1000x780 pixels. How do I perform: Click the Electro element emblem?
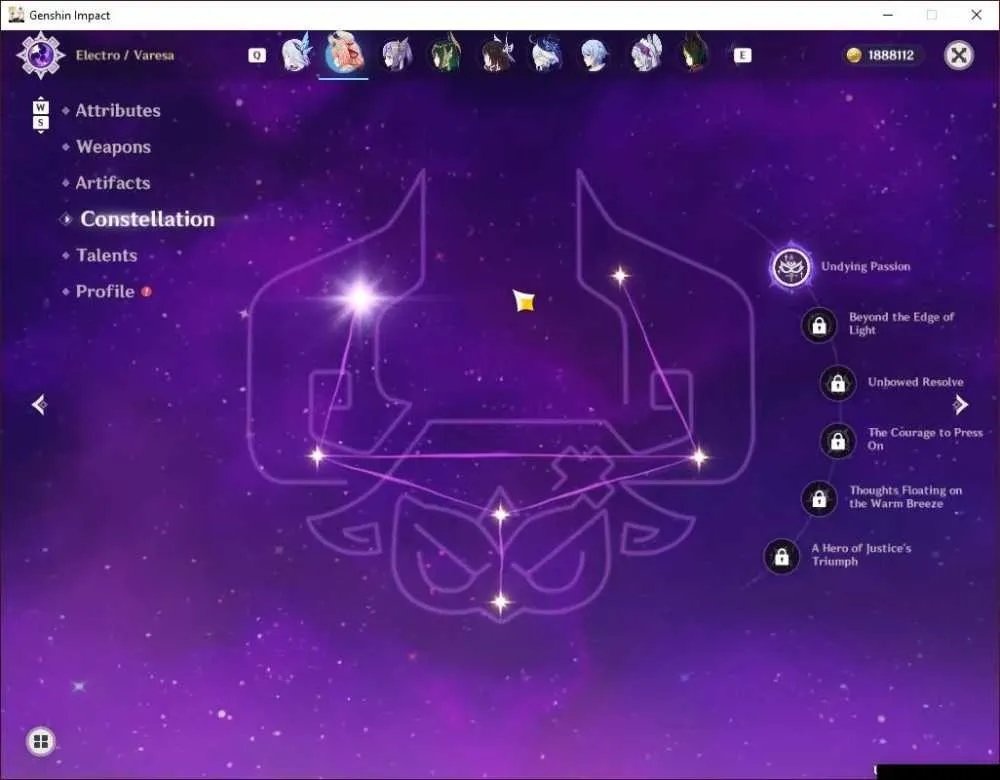tap(41, 55)
